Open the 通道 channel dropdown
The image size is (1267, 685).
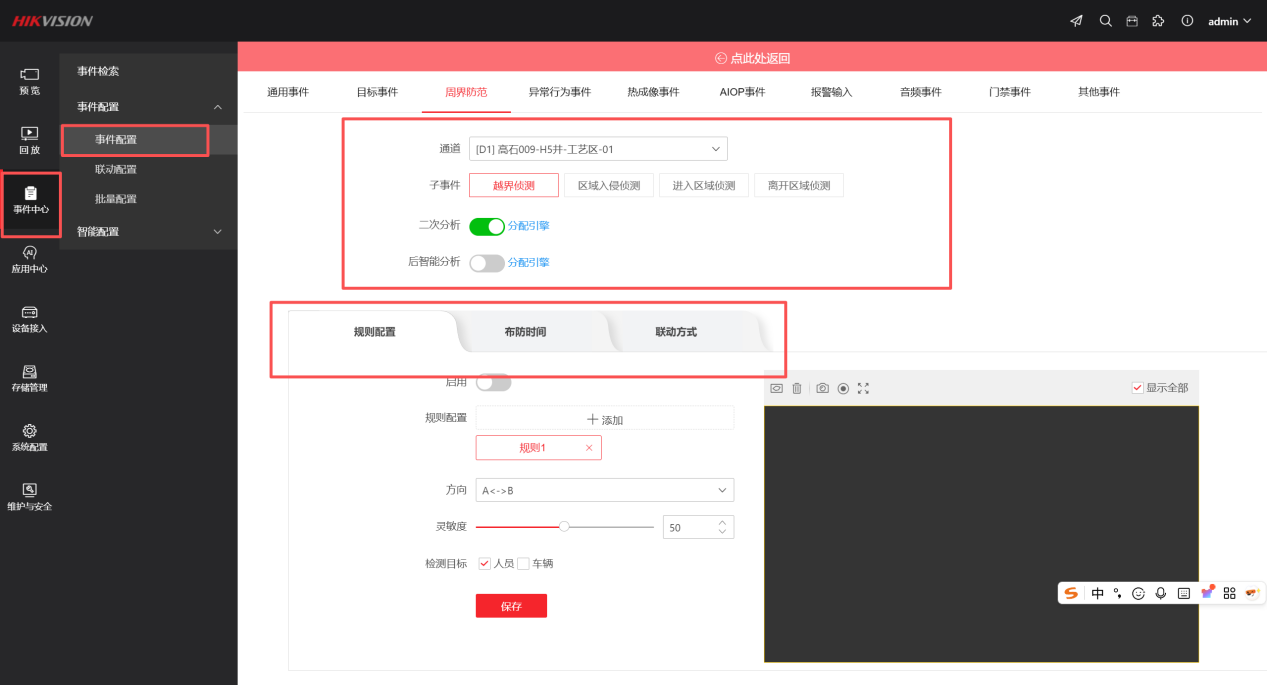click(x=598, y=149)
